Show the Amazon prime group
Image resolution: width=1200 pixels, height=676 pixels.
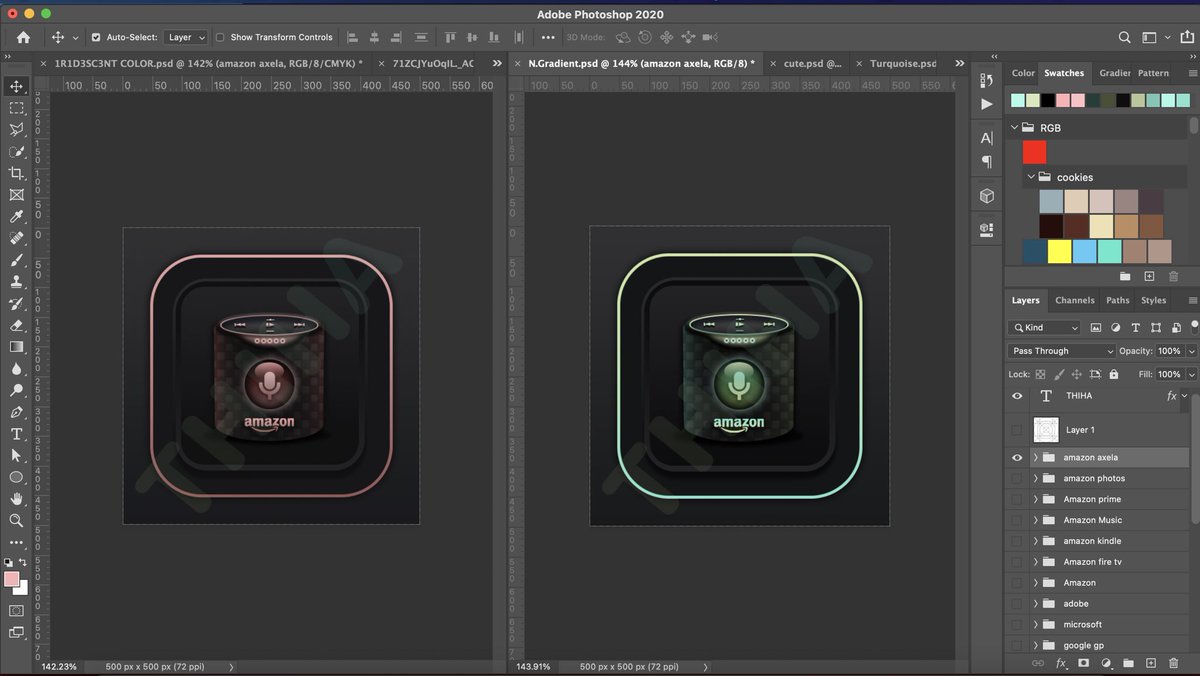click(x=1017, y=499)
